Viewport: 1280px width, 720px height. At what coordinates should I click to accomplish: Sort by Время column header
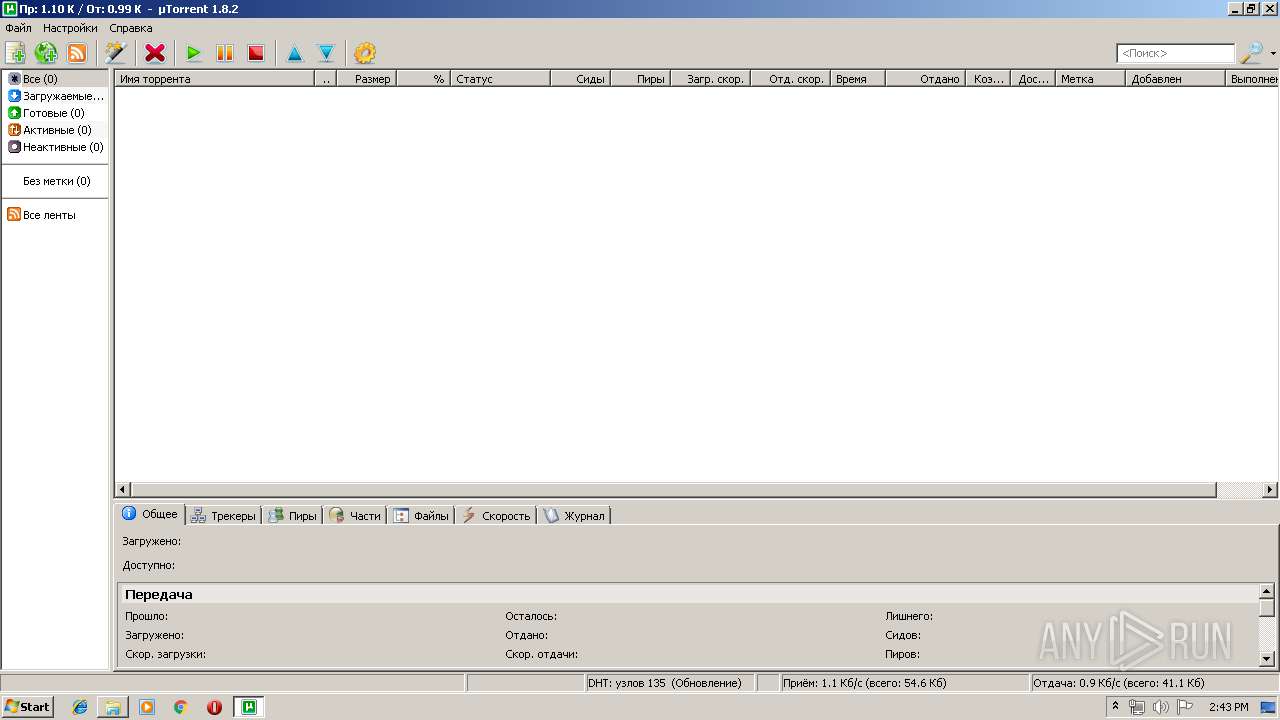click(x=857, y=79)
